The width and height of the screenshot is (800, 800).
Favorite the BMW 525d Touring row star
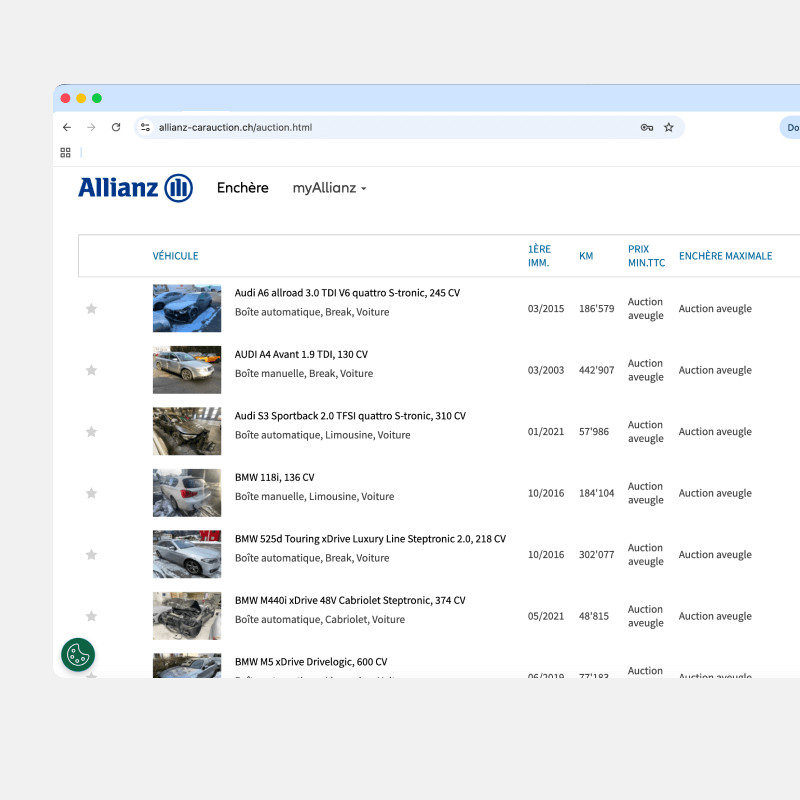click(x=91, y=555)
